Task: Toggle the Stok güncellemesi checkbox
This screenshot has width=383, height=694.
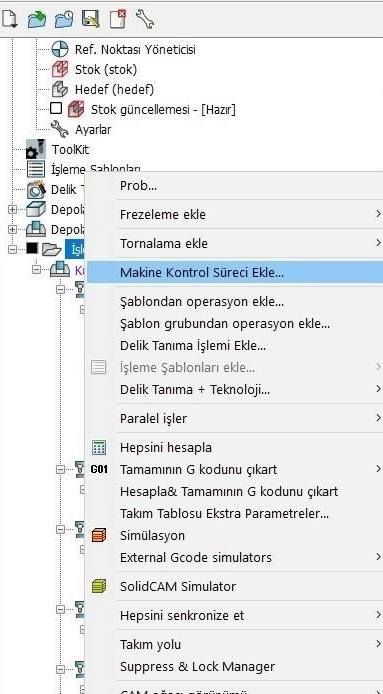Action: coord(56,108)
